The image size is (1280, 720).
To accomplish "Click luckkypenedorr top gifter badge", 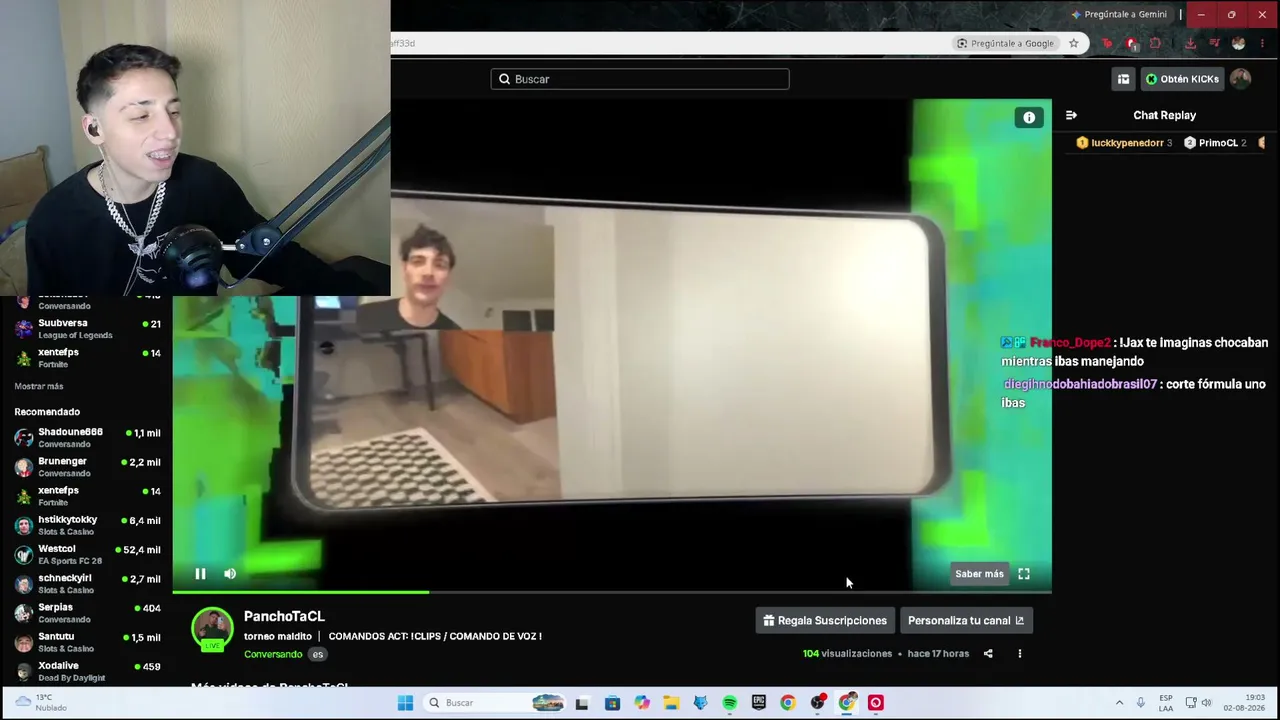I will tap(1124, 143).
